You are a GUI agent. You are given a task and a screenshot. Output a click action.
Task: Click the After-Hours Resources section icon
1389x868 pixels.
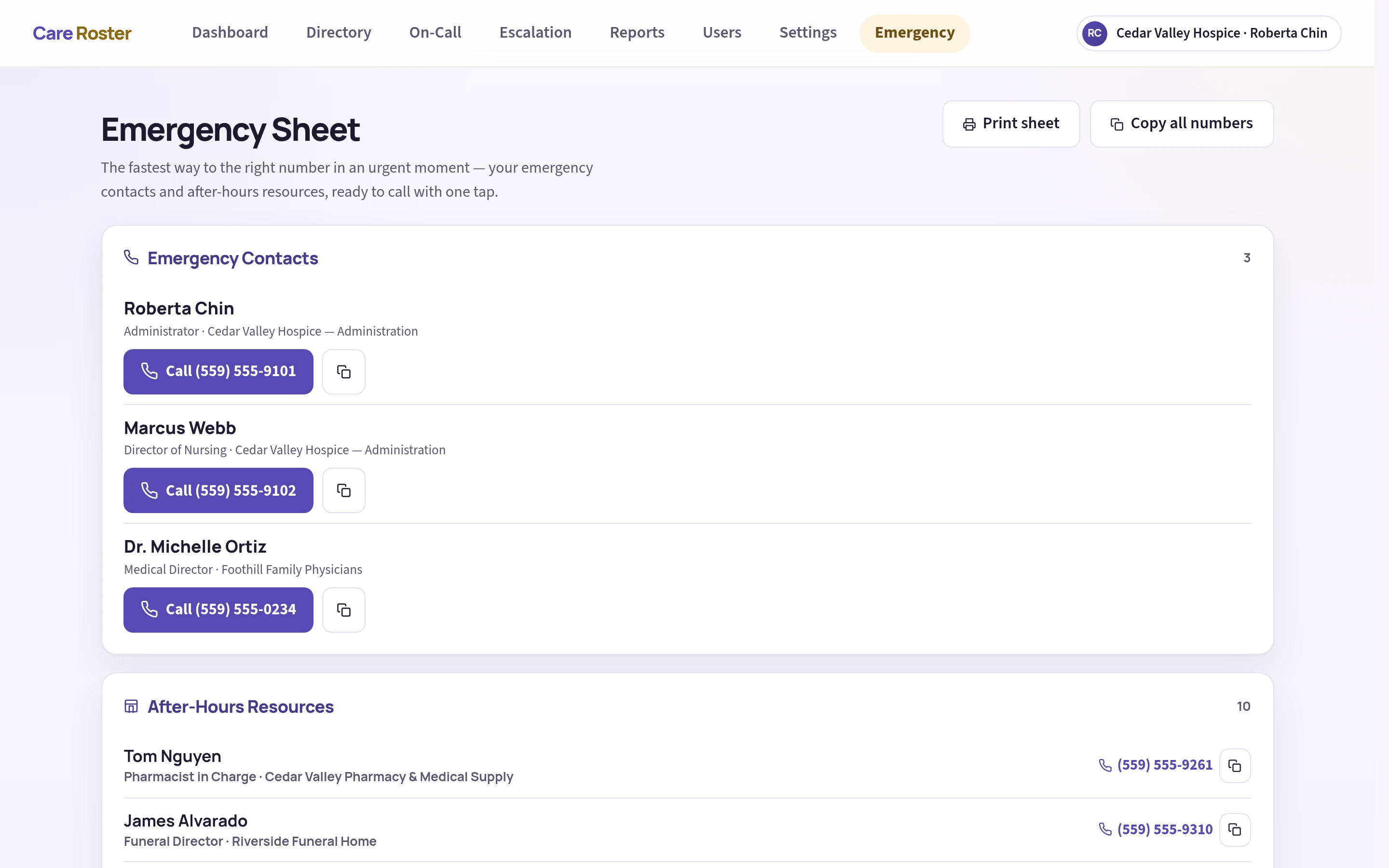[132, 706]
